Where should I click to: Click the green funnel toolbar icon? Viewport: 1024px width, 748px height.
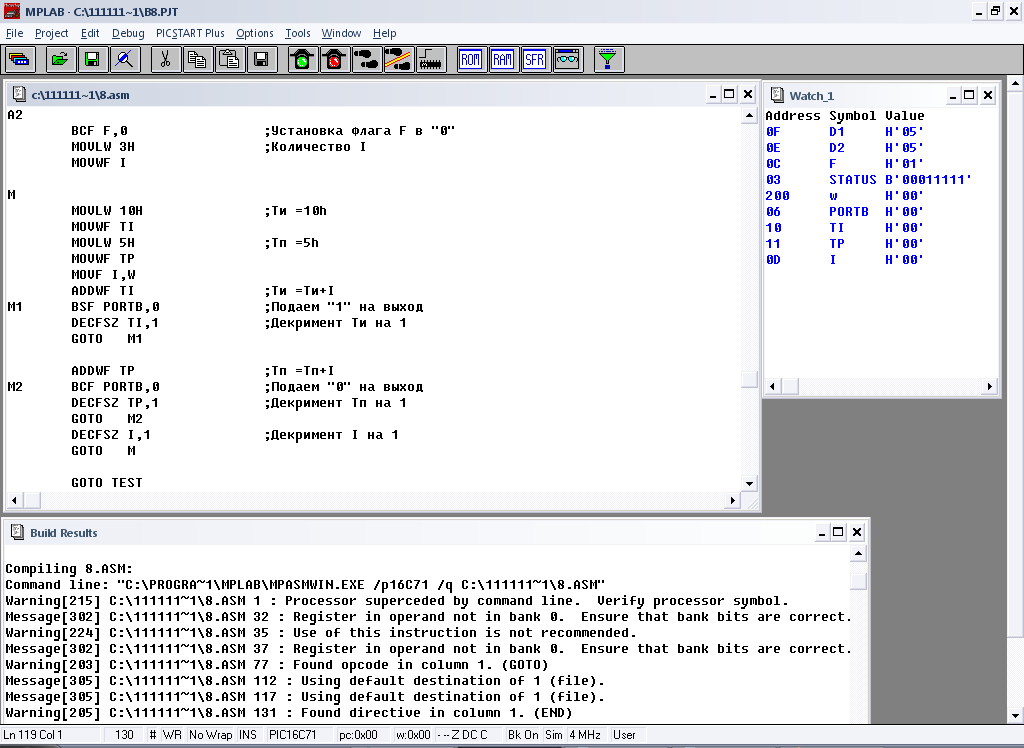(x=607, y=60)
